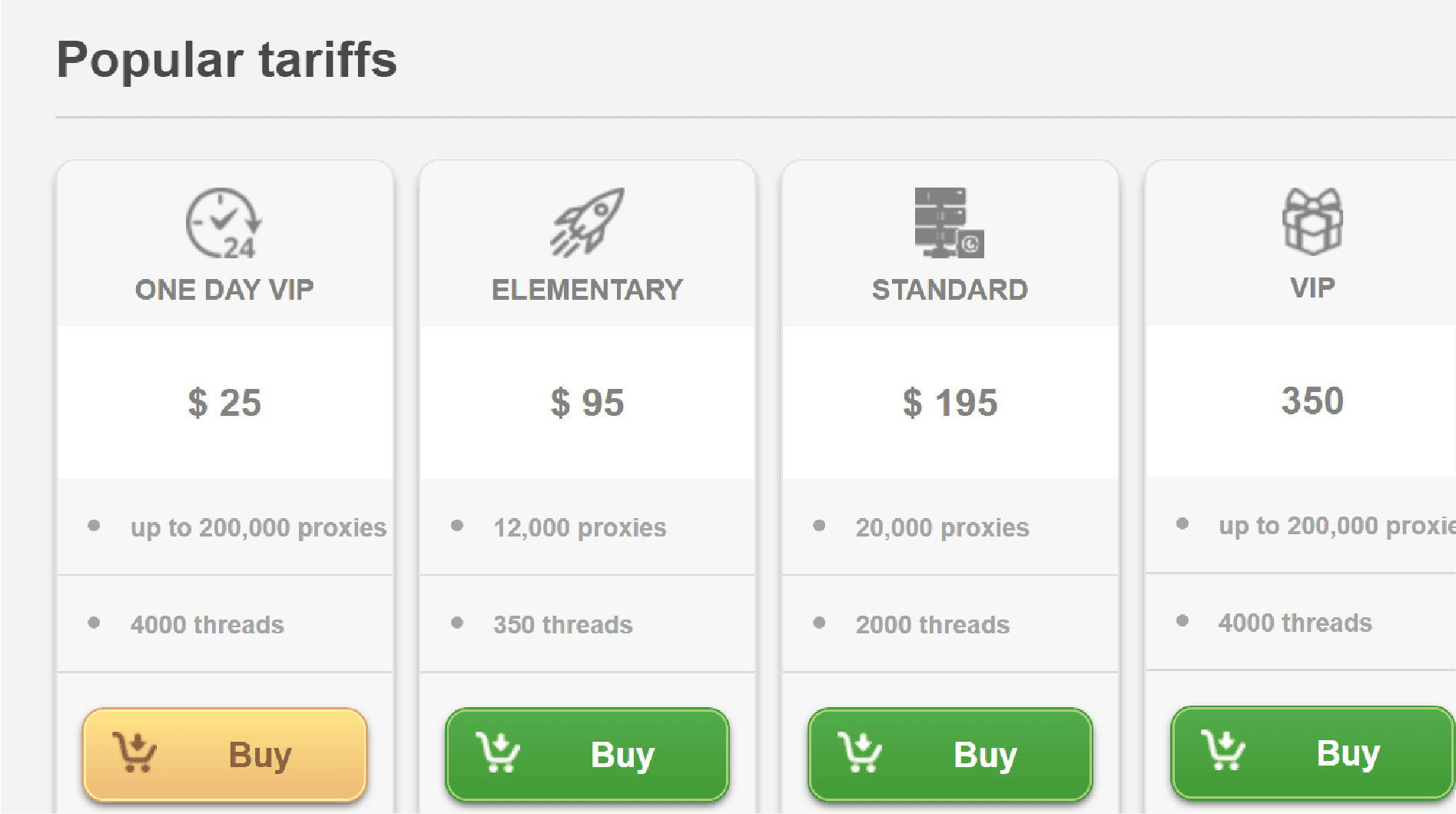This screenshot has width=1456, height=814.
Task: Click the $ 25 price
Action: (x=224, y=403)
